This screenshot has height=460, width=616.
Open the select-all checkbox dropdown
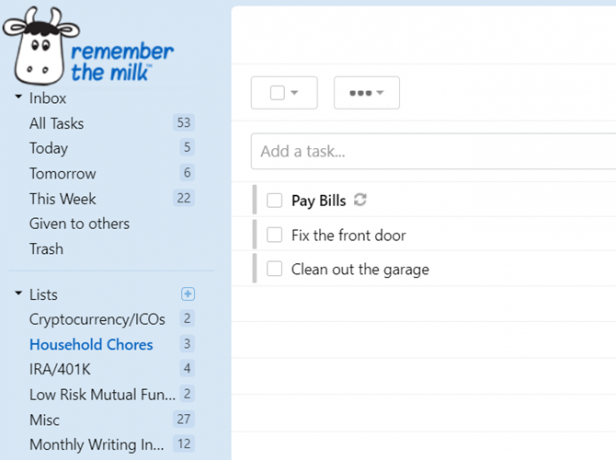click(284, 93)
